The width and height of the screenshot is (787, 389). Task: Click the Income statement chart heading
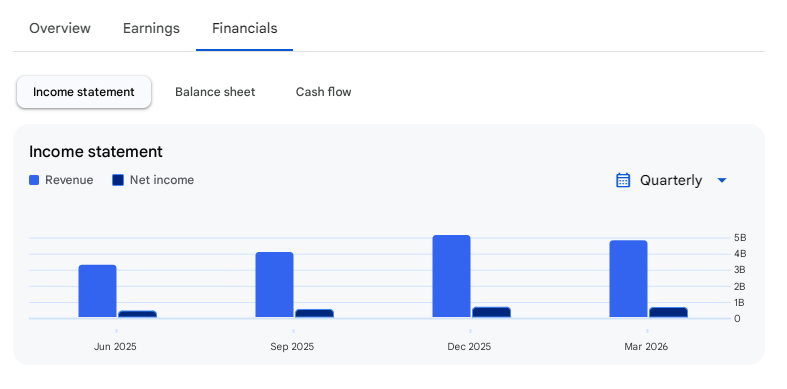(96, 152)
